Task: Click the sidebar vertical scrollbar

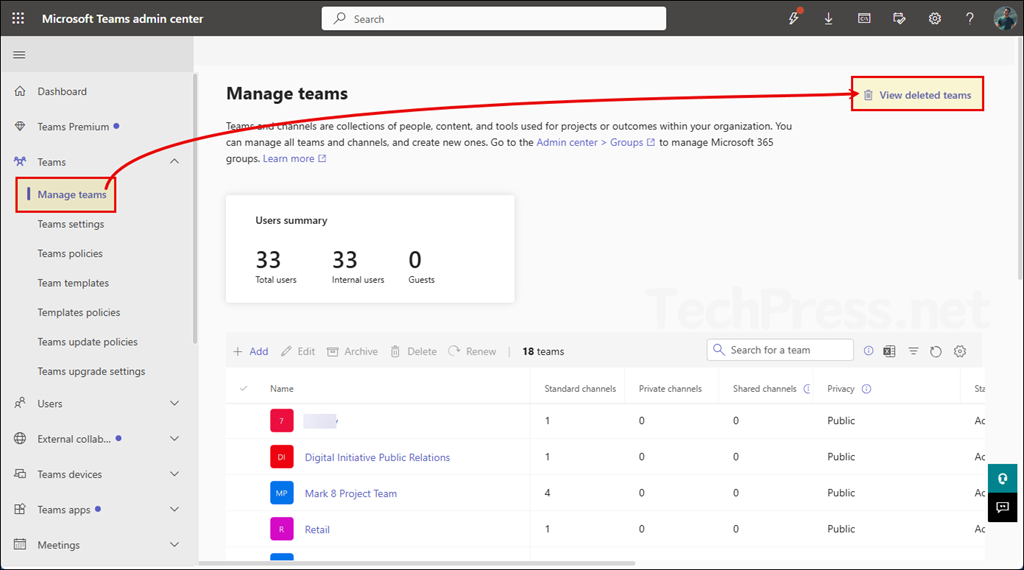Action: click(195, 209)
